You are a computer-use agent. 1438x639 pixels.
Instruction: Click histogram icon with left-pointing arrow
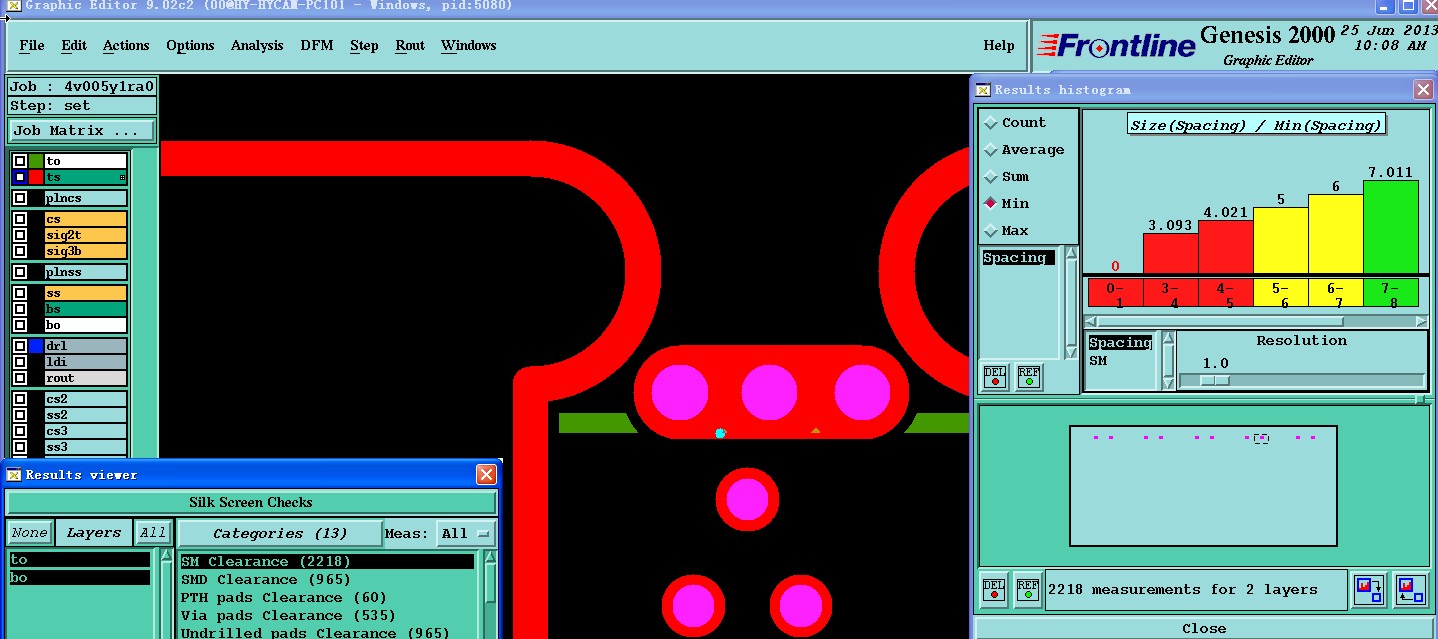(1410, 590)
